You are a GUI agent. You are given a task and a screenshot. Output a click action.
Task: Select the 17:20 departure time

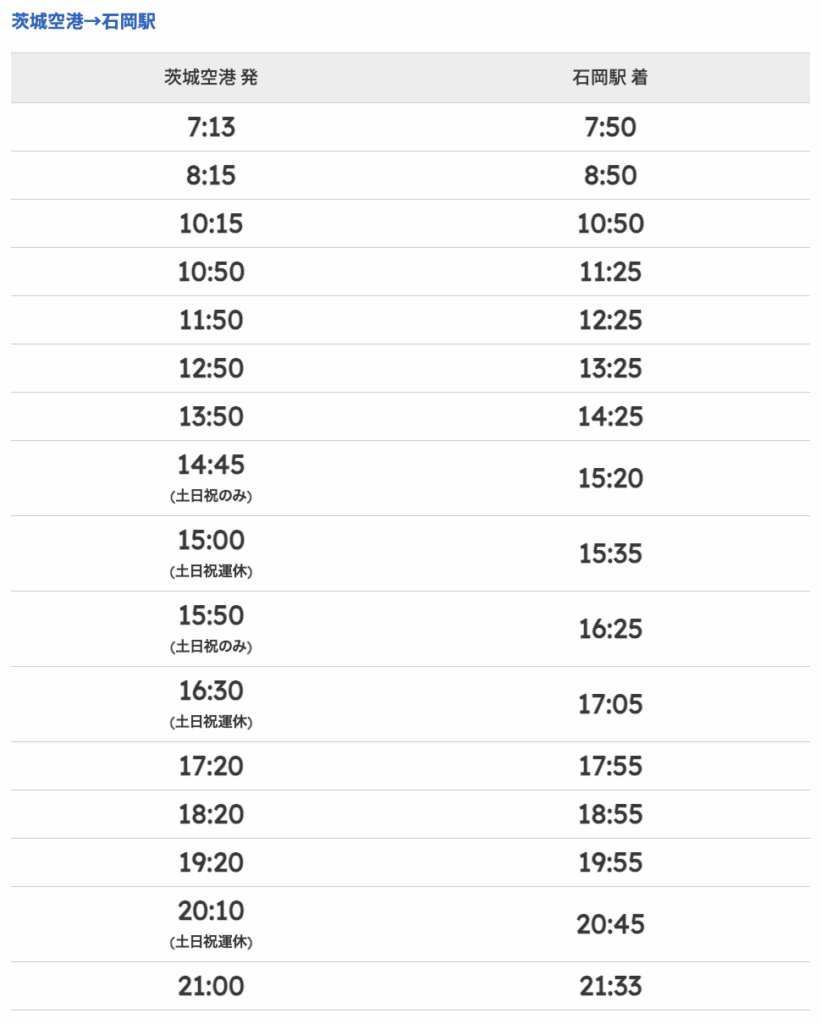click(x=211, y=766)
